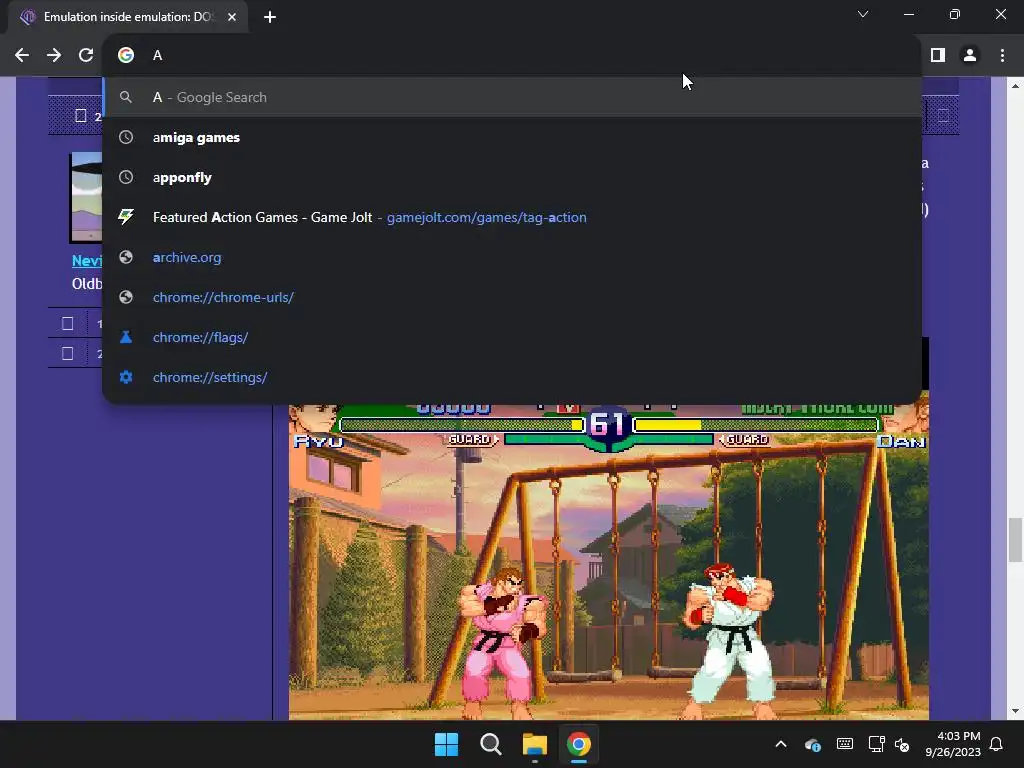This screenshot has height=768, width=1024.
Task: Open the Windows Start menu
Action: point(447,744)
